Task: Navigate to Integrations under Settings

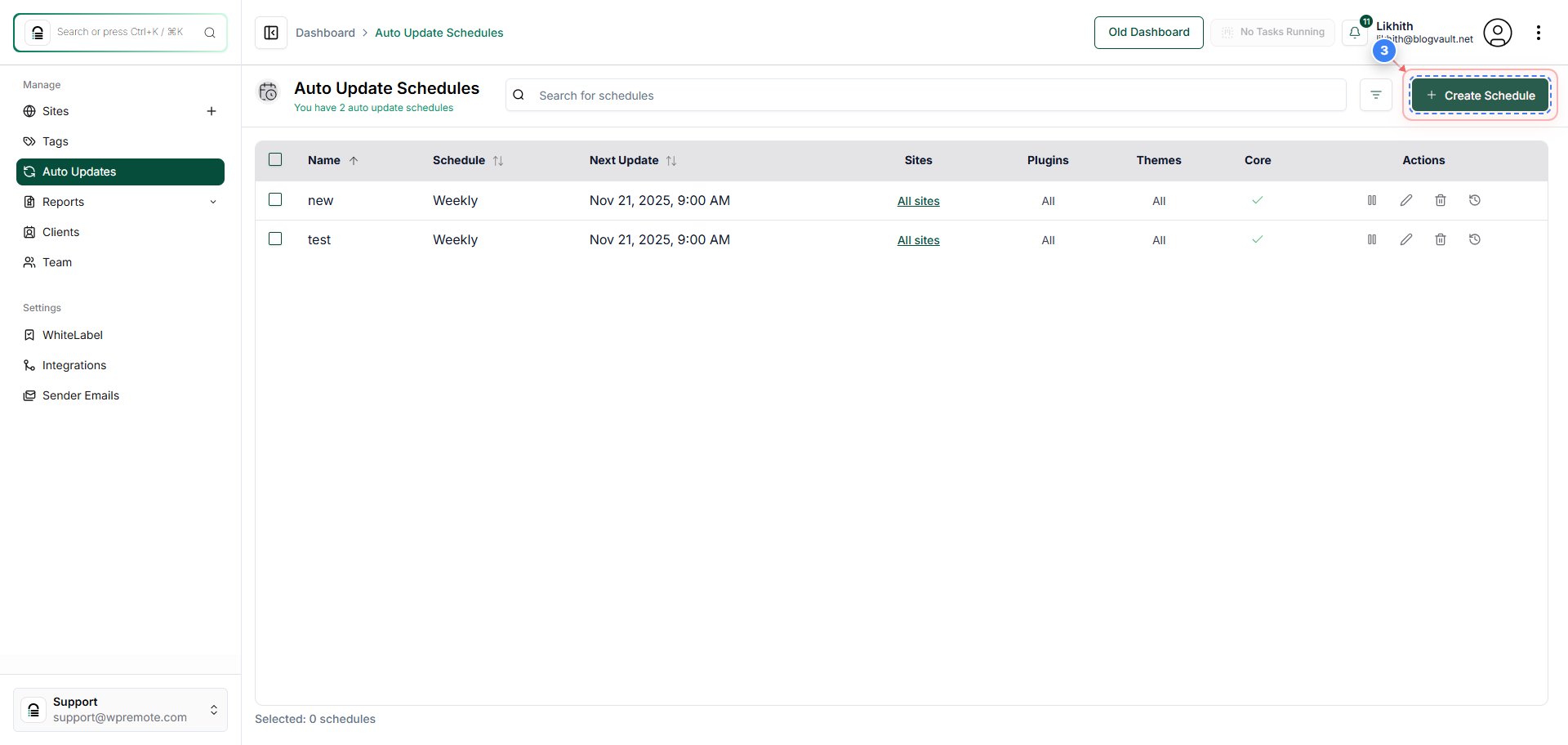Action: [73, 365]
